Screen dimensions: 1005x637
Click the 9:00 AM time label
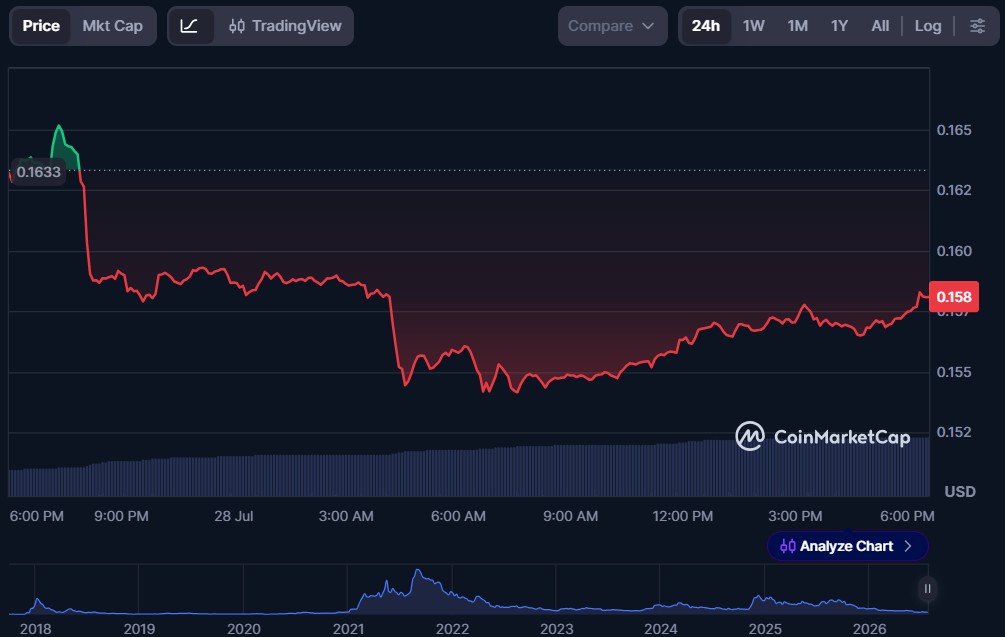(570, 516)
